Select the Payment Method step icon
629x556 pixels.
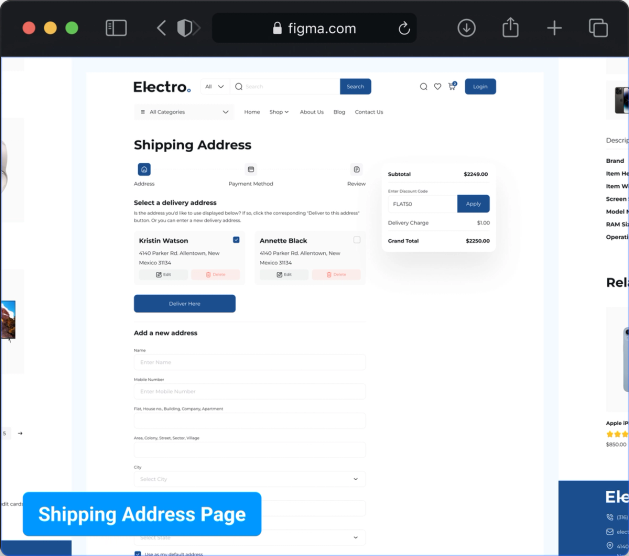(x=251, y=169)
